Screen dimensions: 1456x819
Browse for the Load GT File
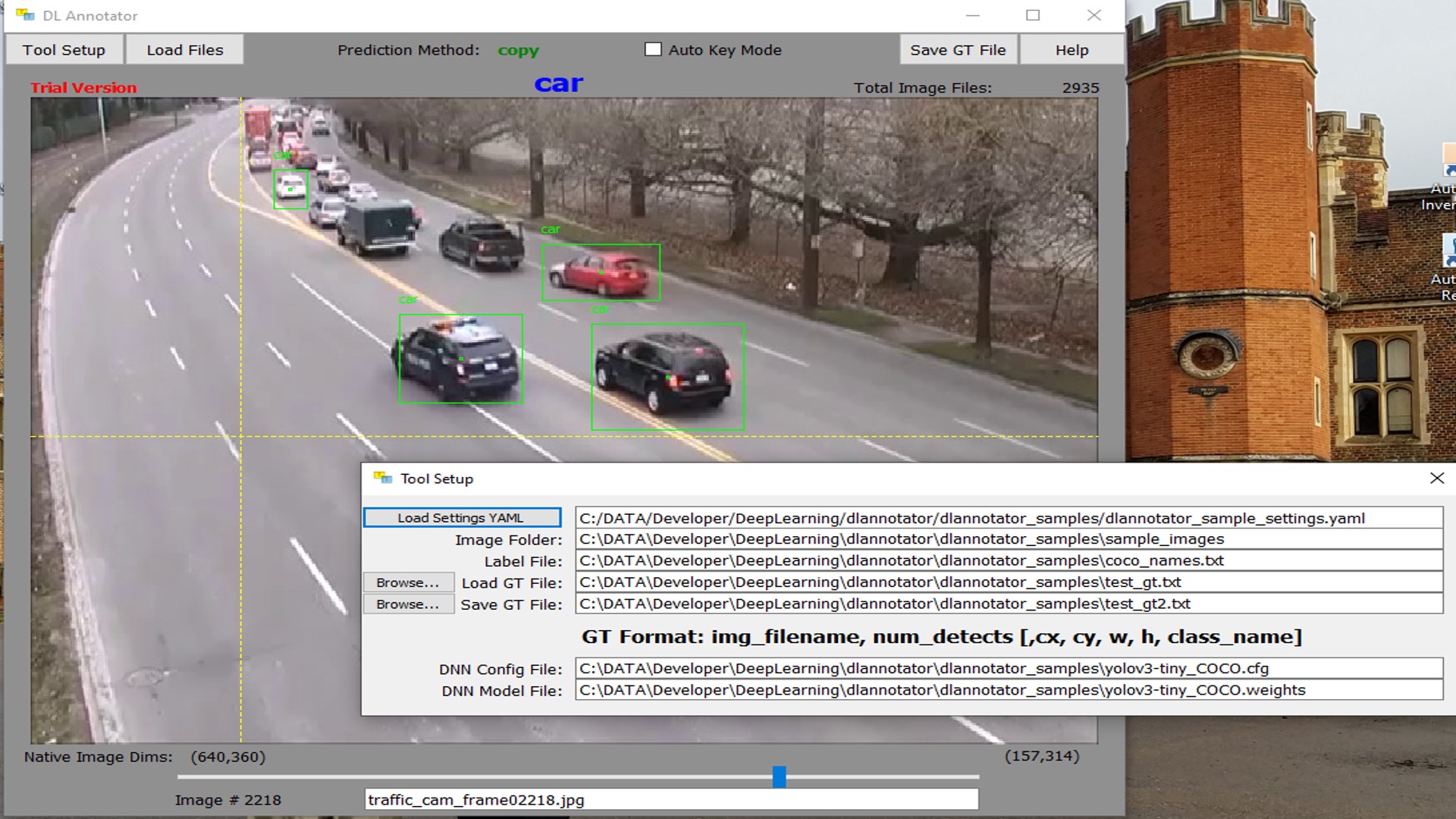coord(408,582)
